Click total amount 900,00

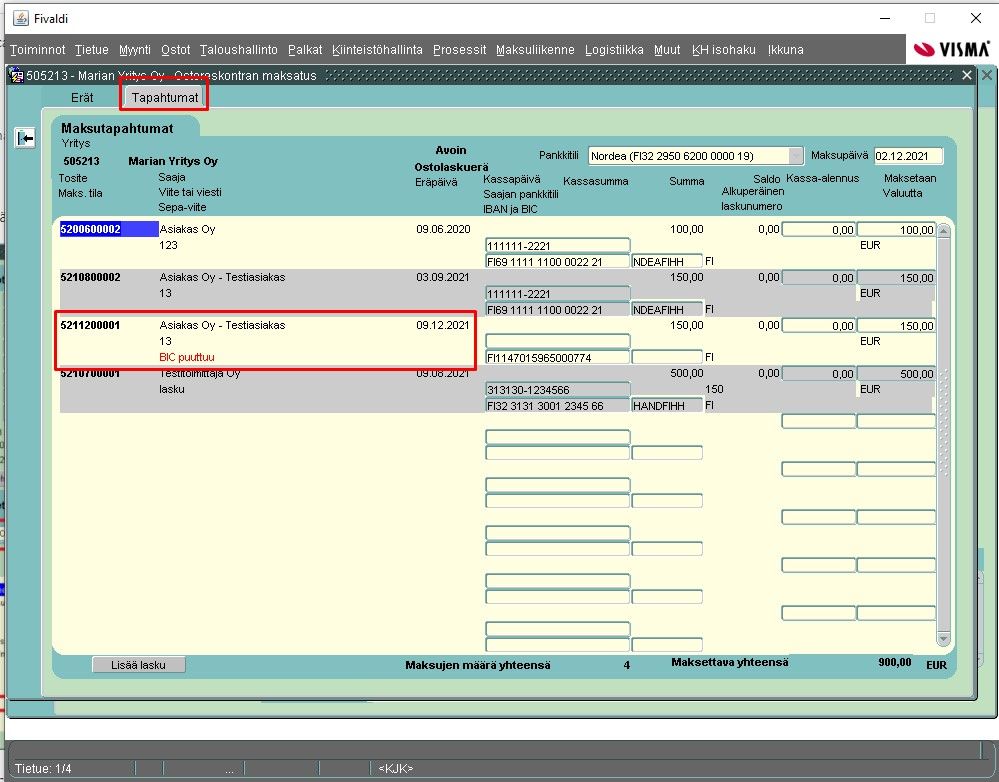(x=895, y=662)
